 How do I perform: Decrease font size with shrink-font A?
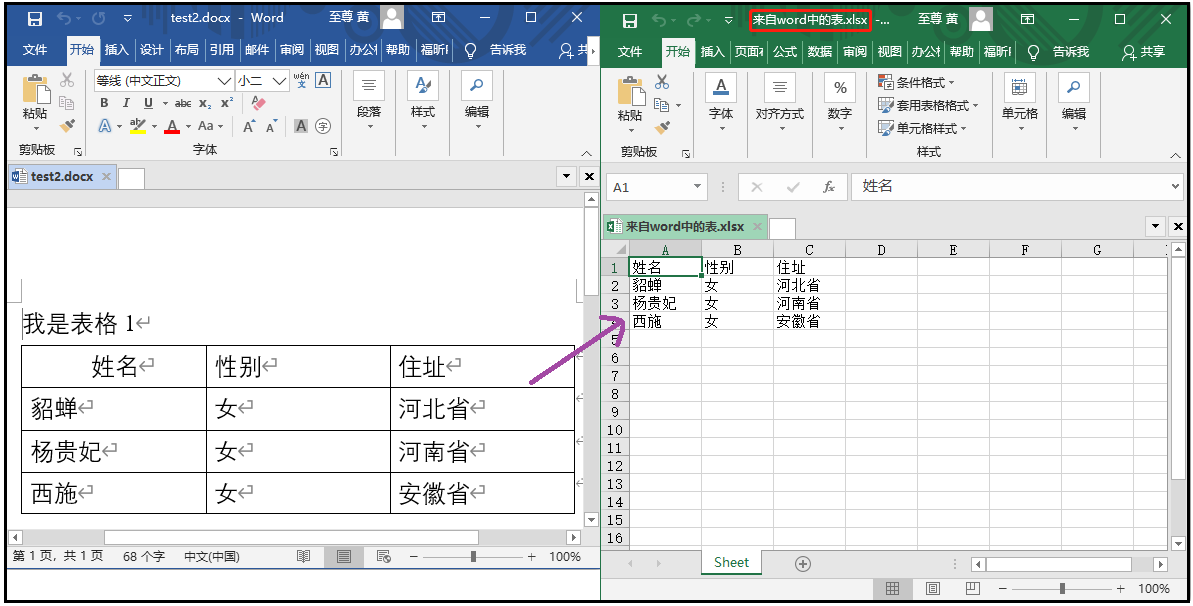[272, 126]
